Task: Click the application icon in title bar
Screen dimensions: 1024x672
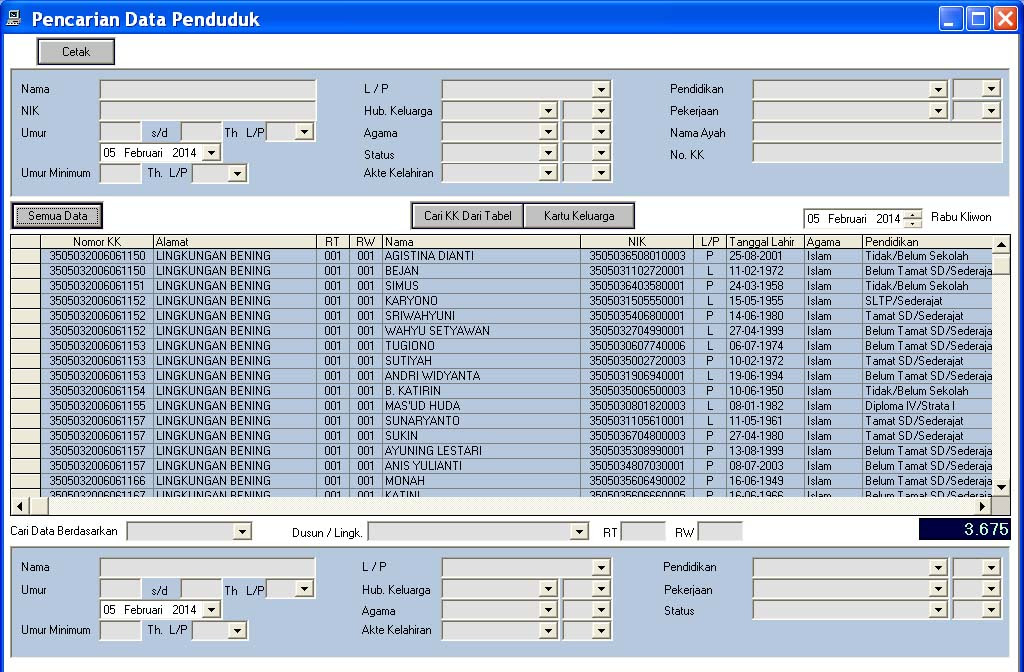Action: 14,18
